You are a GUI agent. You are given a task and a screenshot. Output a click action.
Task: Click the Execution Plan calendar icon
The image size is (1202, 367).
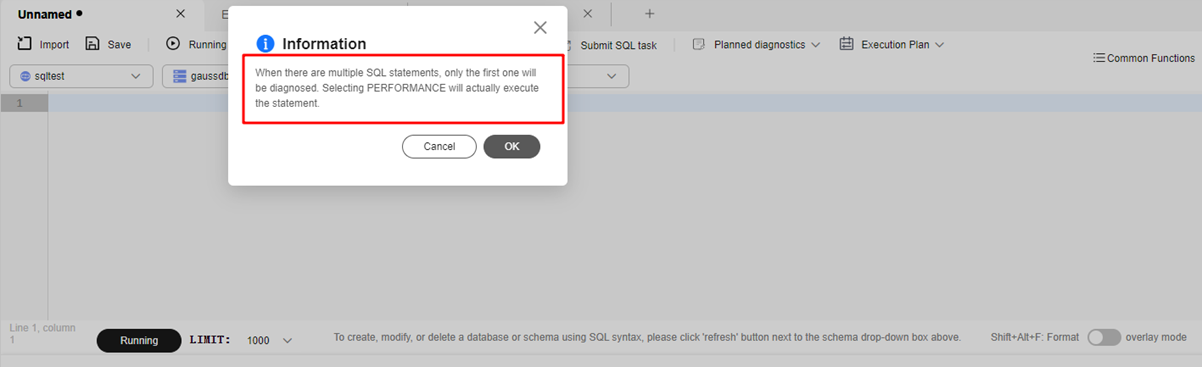(846, 44)
